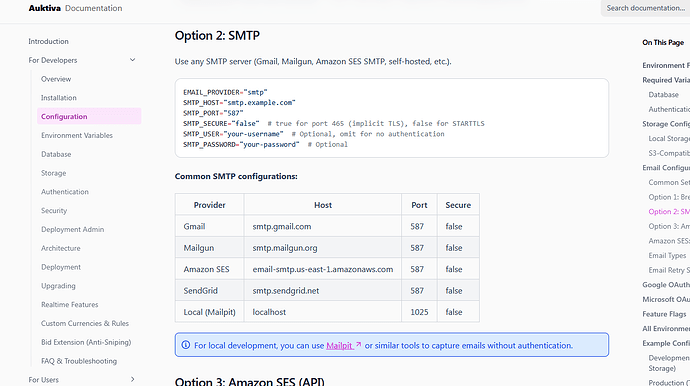
Task: Click the Option 3: Amazon SES (API) heading
Action: click(x=250, y=381)
